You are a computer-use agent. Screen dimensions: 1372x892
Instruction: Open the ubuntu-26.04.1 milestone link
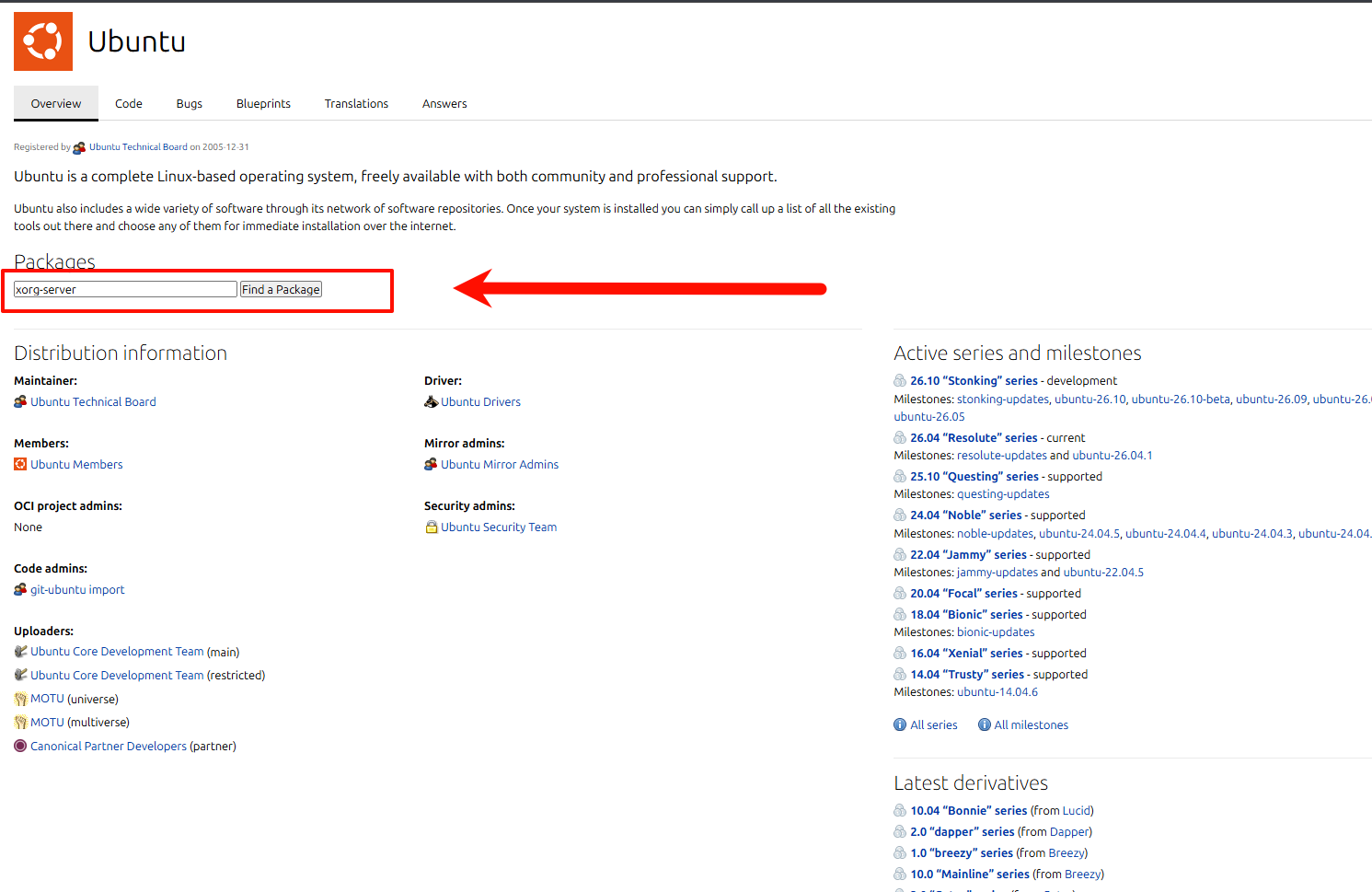1113,455
